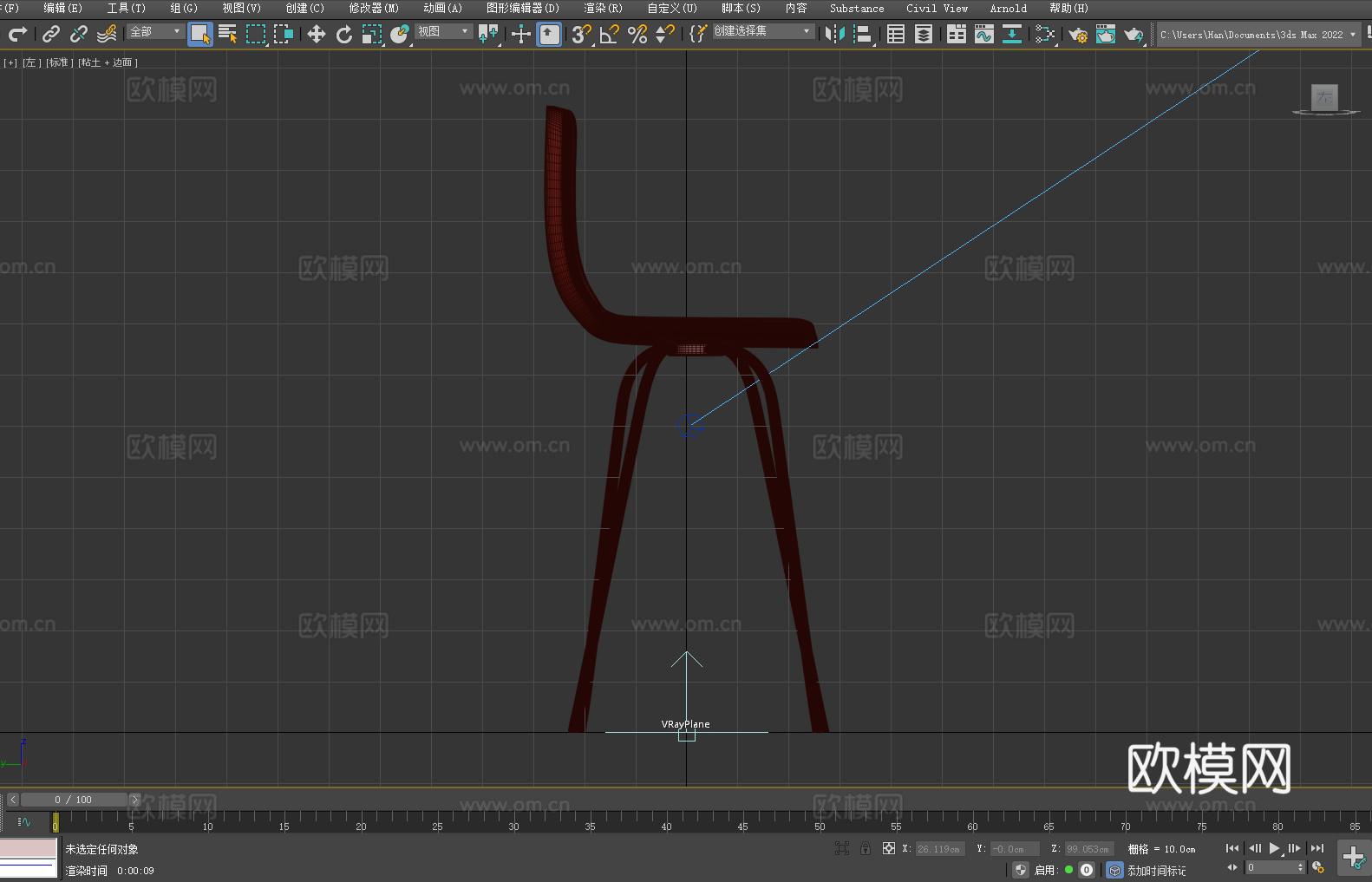Screen dimensions: 1372x882
Task: Click the Align tool icon
Action: (x=863, y=34)
